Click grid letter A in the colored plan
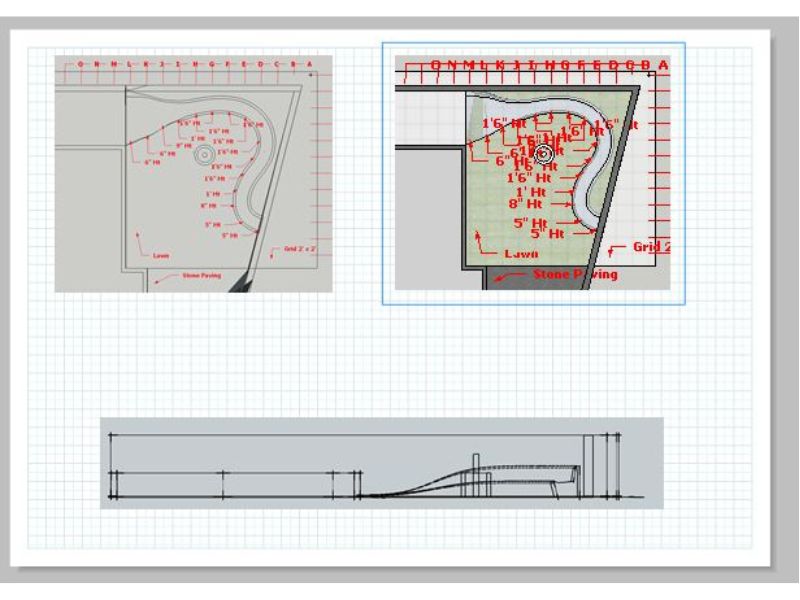The height and width of the screenshot is (600, 800). point(662,66)
